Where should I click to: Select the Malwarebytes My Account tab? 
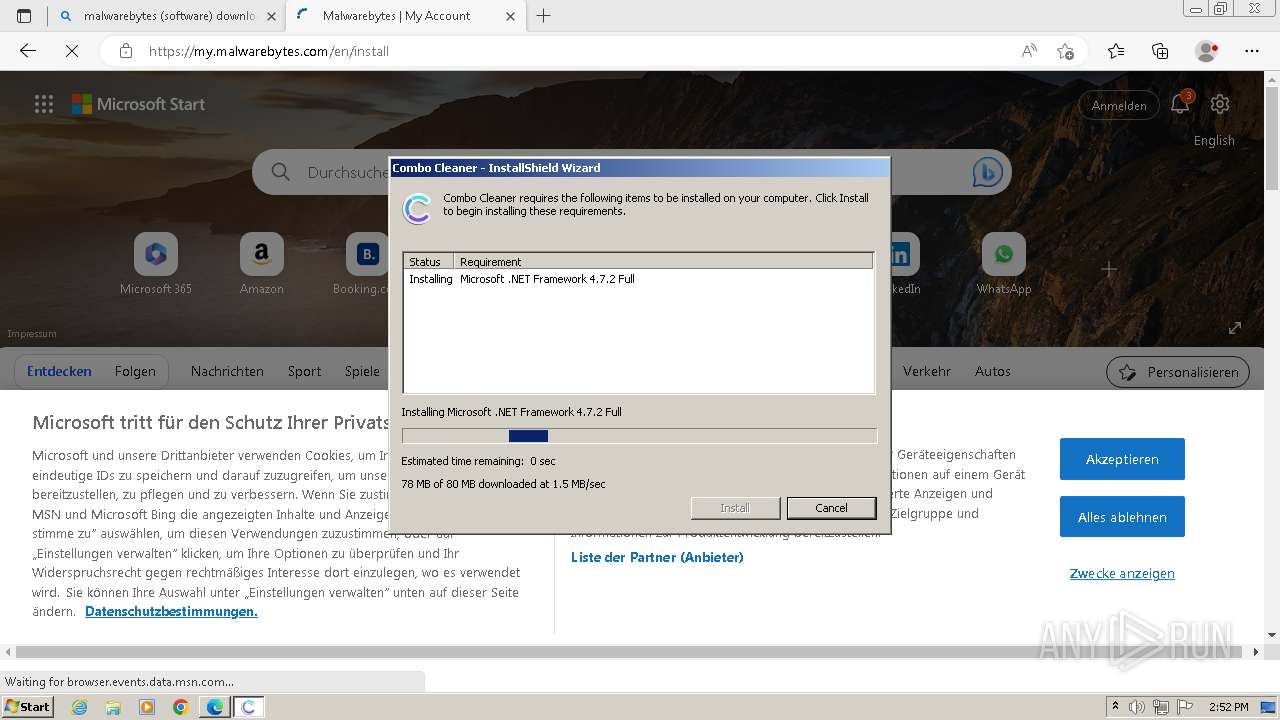pyautogui.click(x=405, y=16)
